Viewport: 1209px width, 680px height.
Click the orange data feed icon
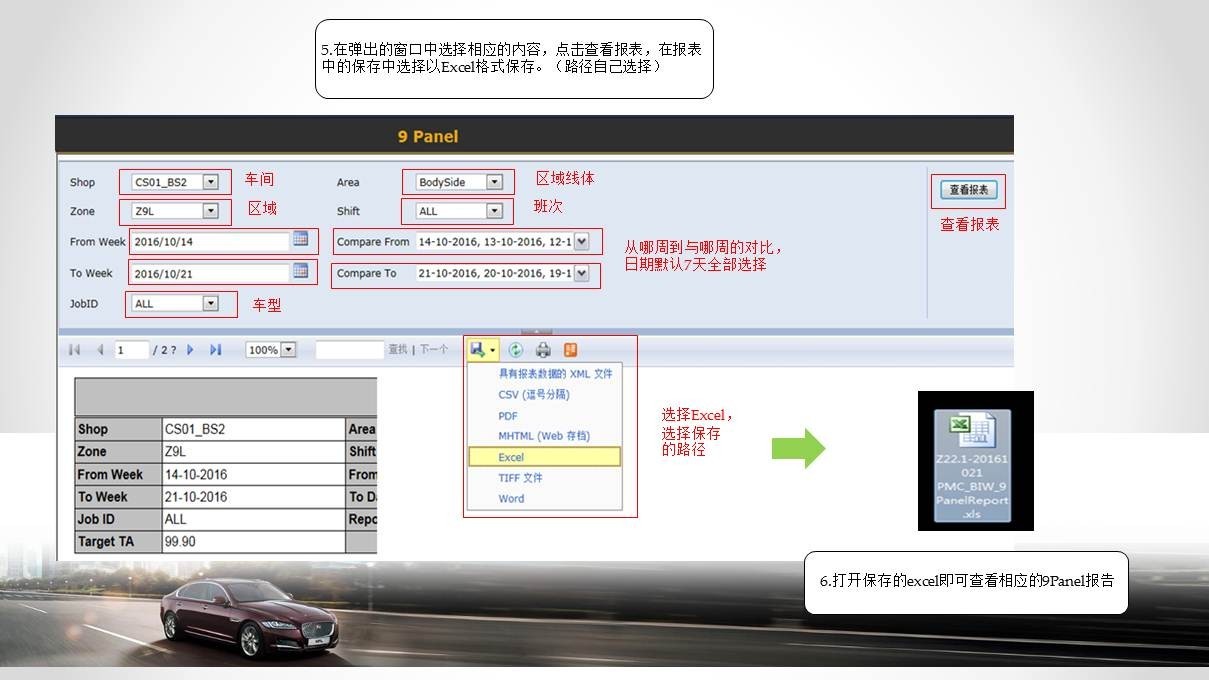pyautogui.click(x=570, y=350)
